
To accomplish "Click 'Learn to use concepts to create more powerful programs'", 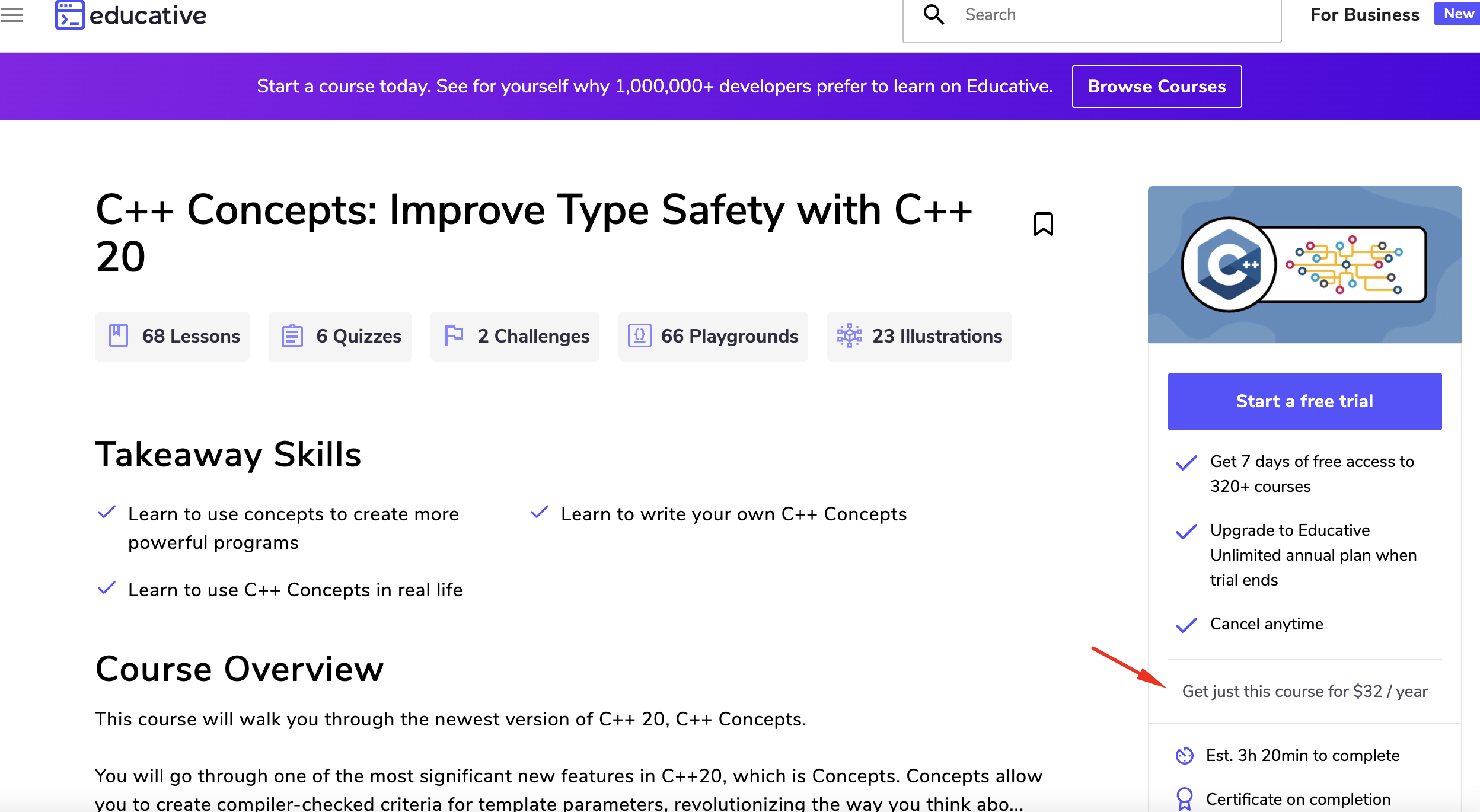I will (x=294, y=528).
